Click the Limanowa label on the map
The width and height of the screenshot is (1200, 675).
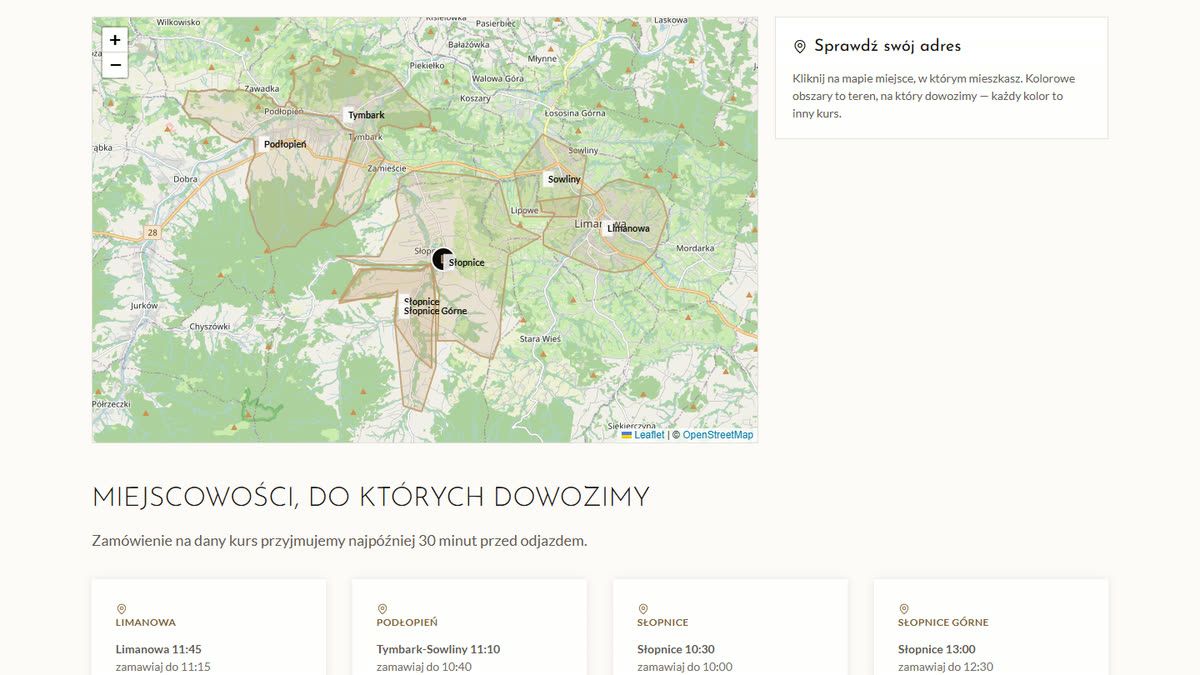[628, 228]
